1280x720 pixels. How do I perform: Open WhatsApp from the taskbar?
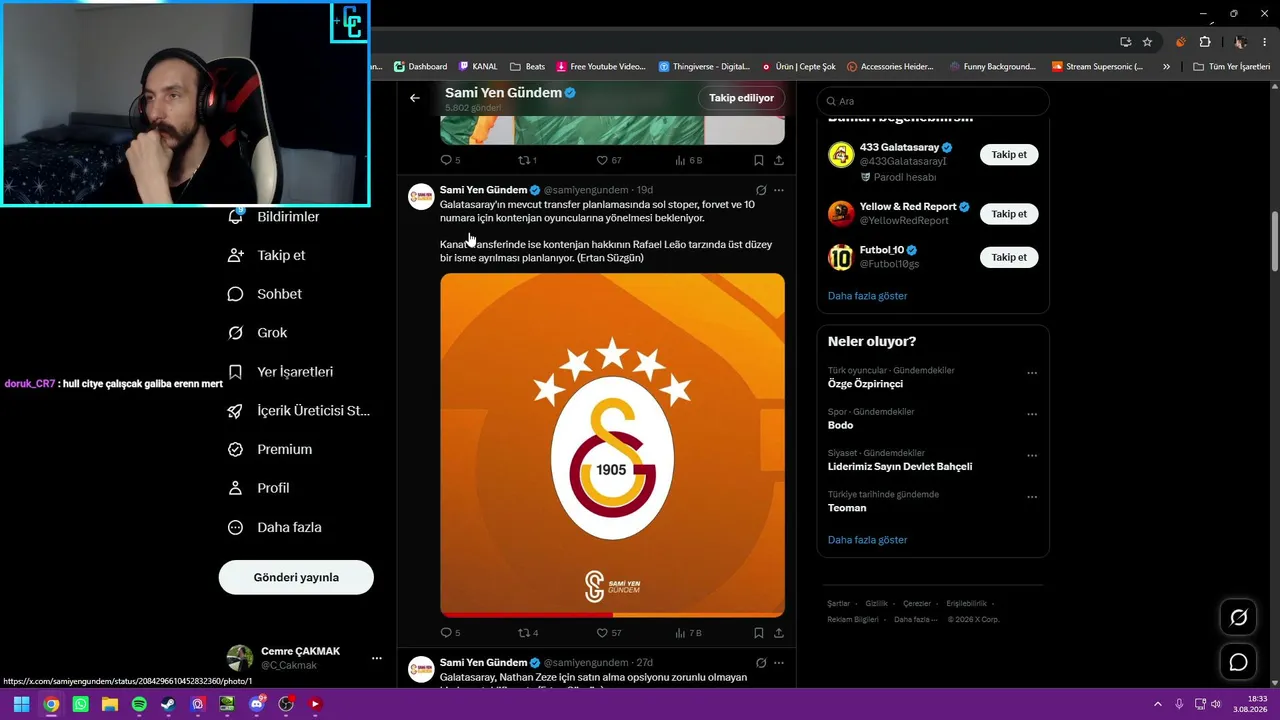point(80,704)
